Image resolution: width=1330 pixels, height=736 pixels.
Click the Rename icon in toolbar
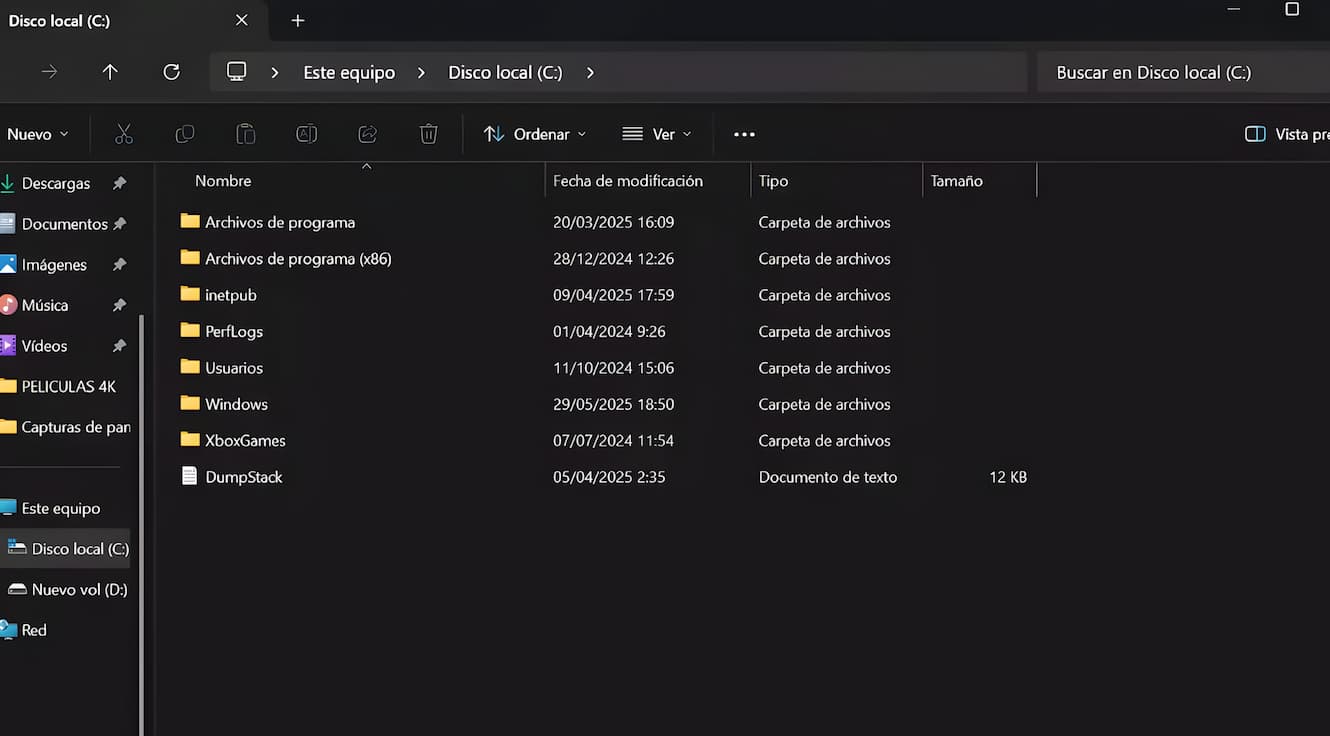click(x=307, y=134)
